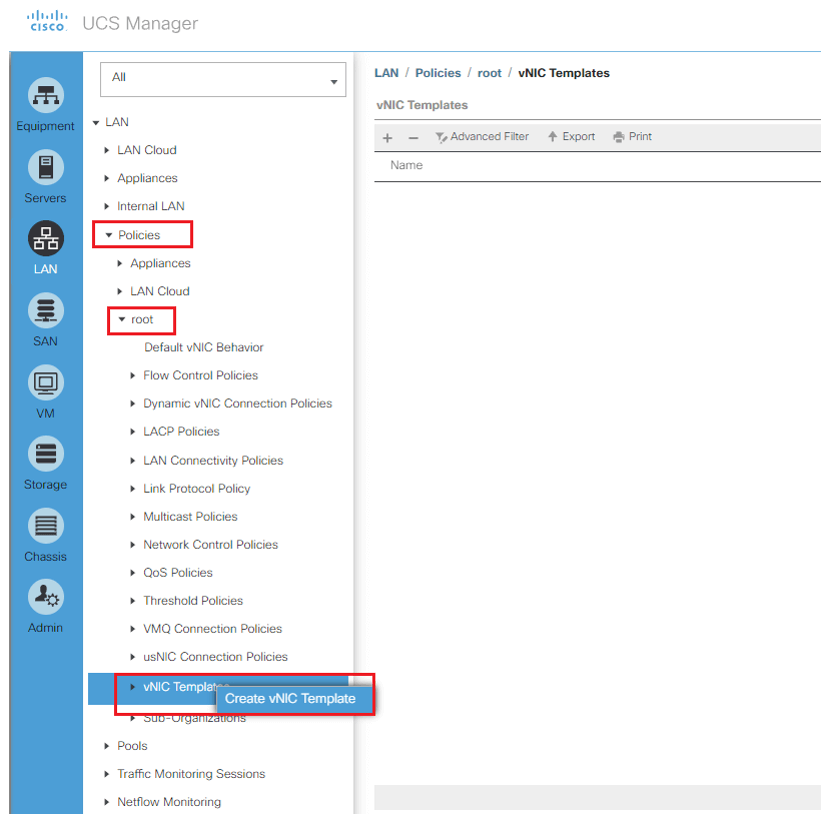
Task: Click the Export arrow icon
Action: pyautogui.click(x=552, y=137)
